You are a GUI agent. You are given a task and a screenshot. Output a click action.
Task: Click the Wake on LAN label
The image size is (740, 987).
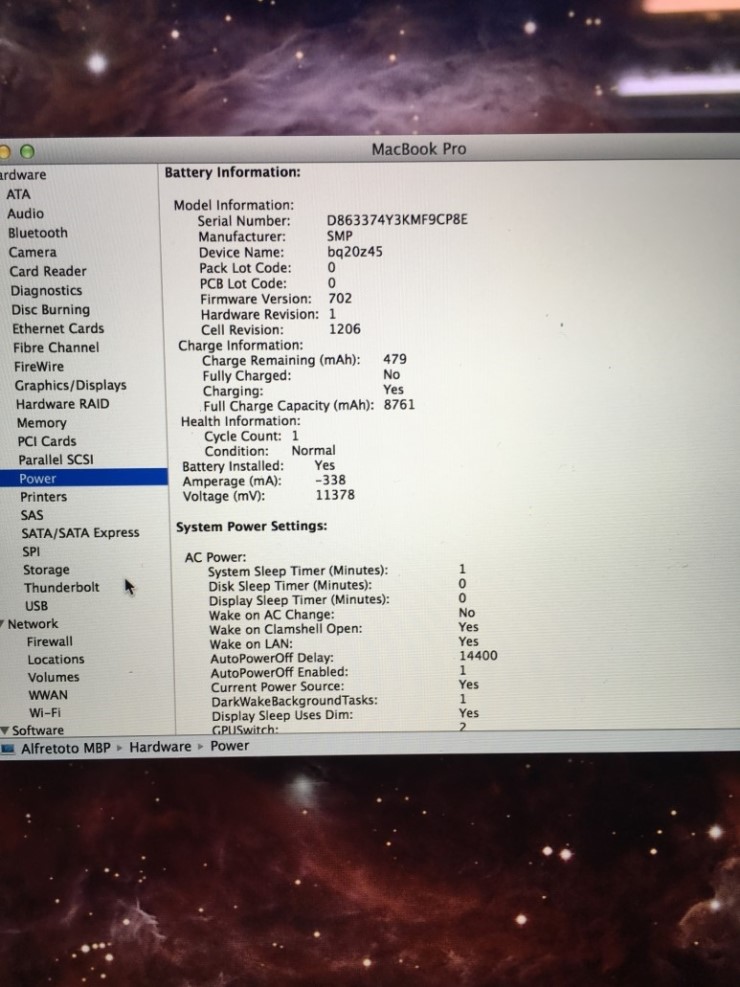251,644
